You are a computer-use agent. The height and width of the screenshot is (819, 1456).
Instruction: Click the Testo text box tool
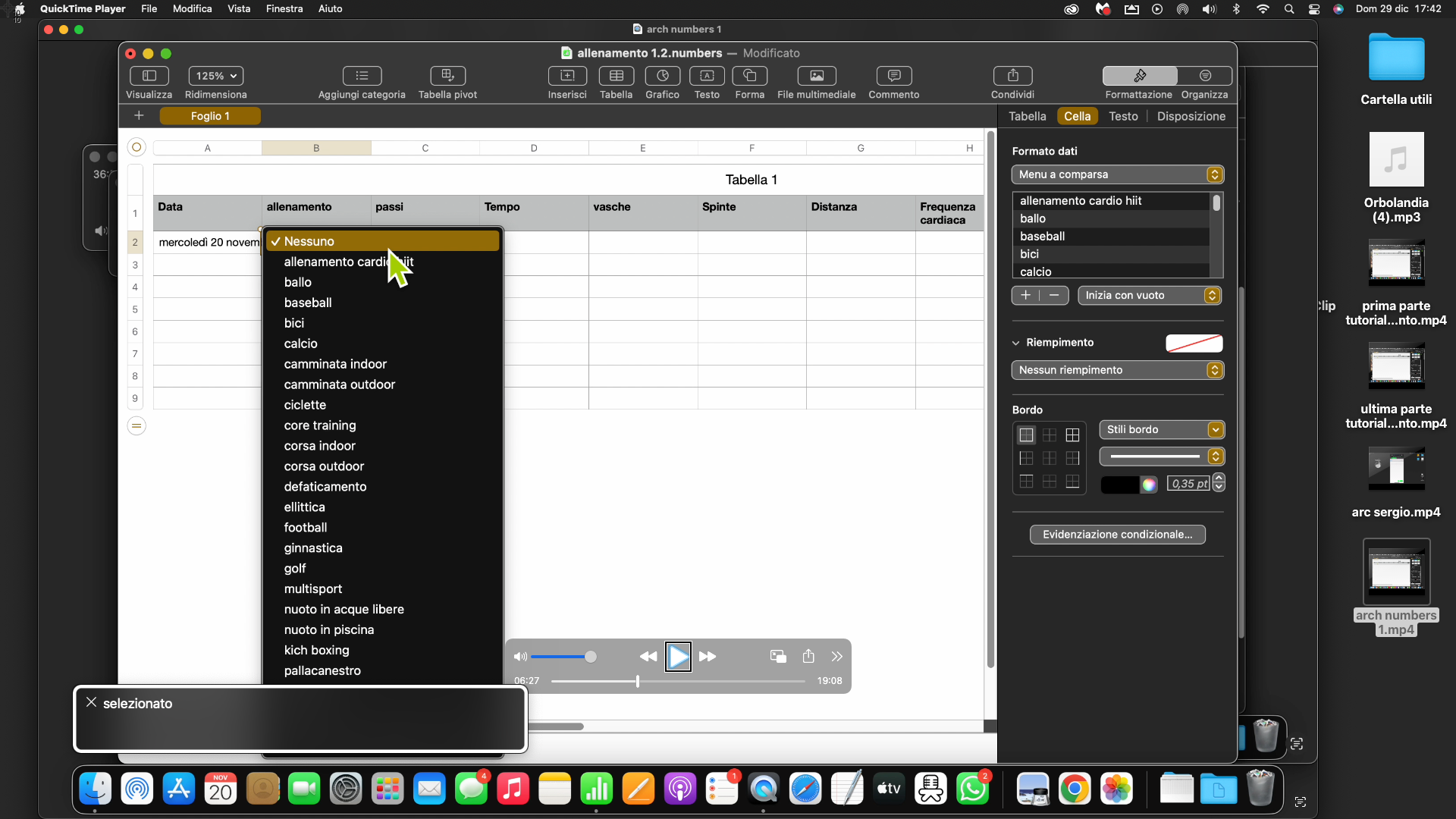[x=707, y=76]
